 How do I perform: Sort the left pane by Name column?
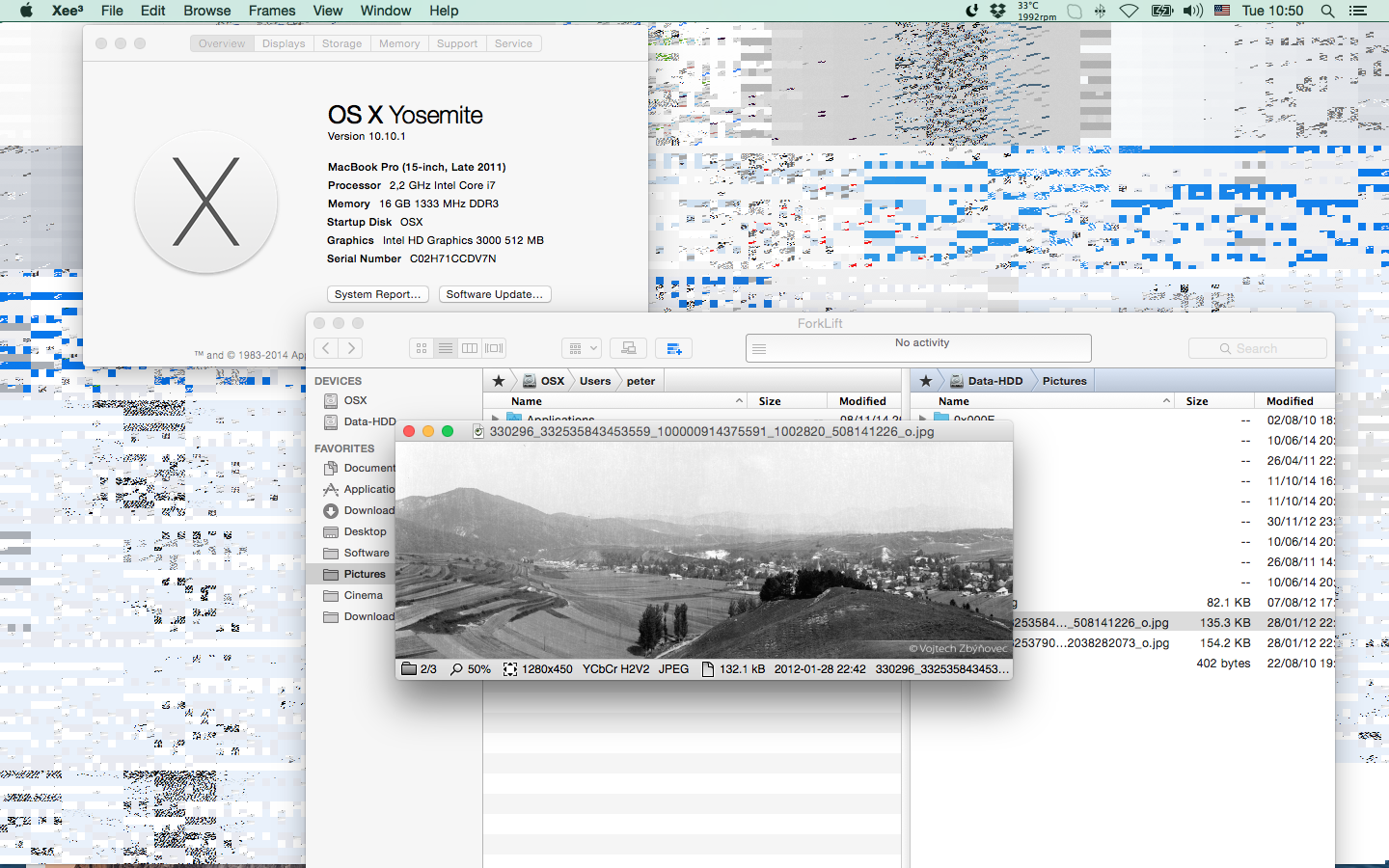(615, 401)
